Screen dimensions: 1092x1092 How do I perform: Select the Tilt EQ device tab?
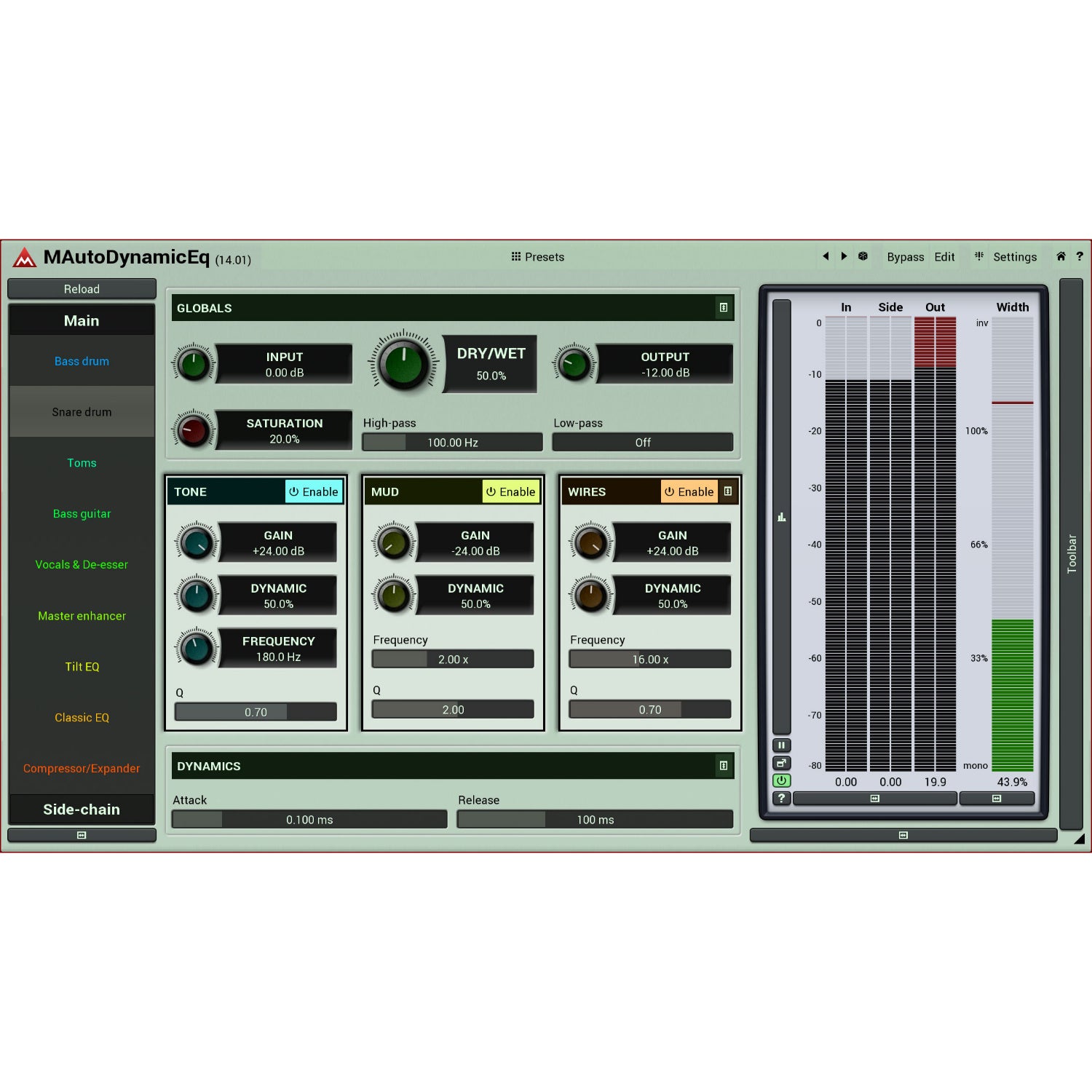coord(82,667)
